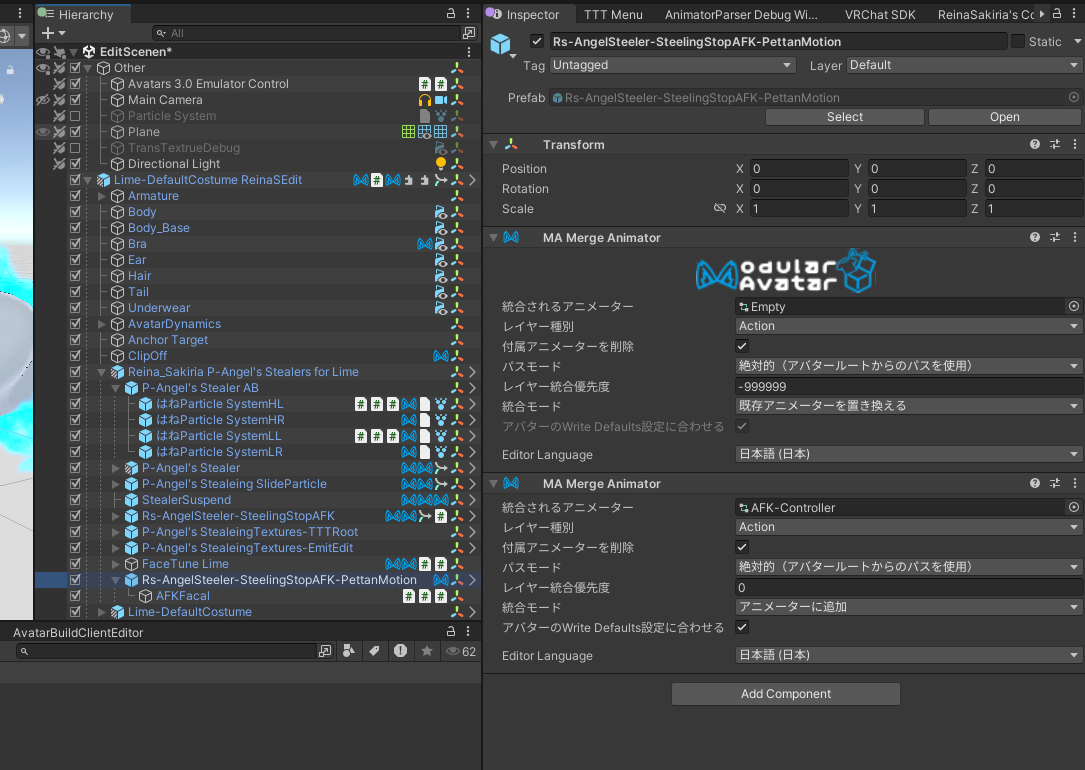Open Transform component preset settings
This screenshot has height=770, width=1085.
pyautogui.click(x=1055, y=145)
